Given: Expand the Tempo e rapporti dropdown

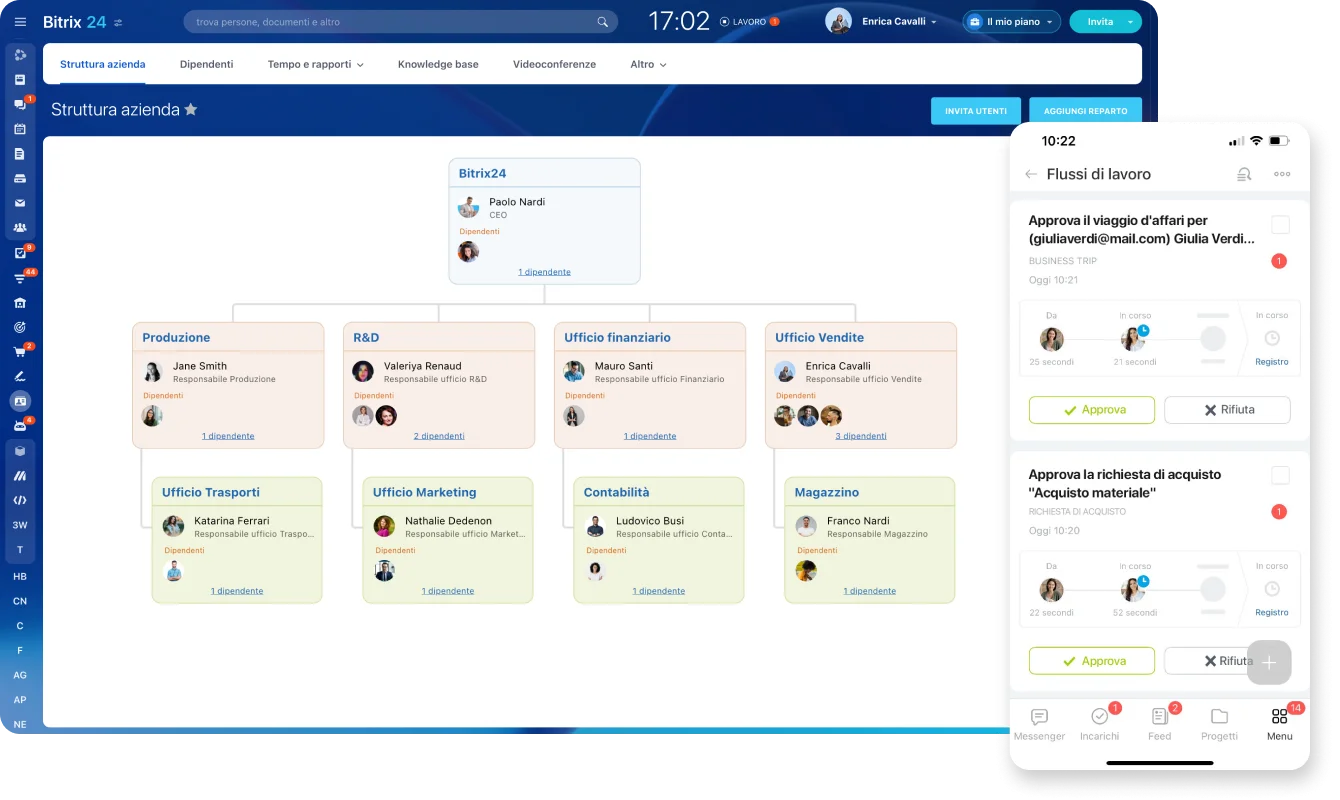Looking at the screenshot, I should tap(315, 64).
